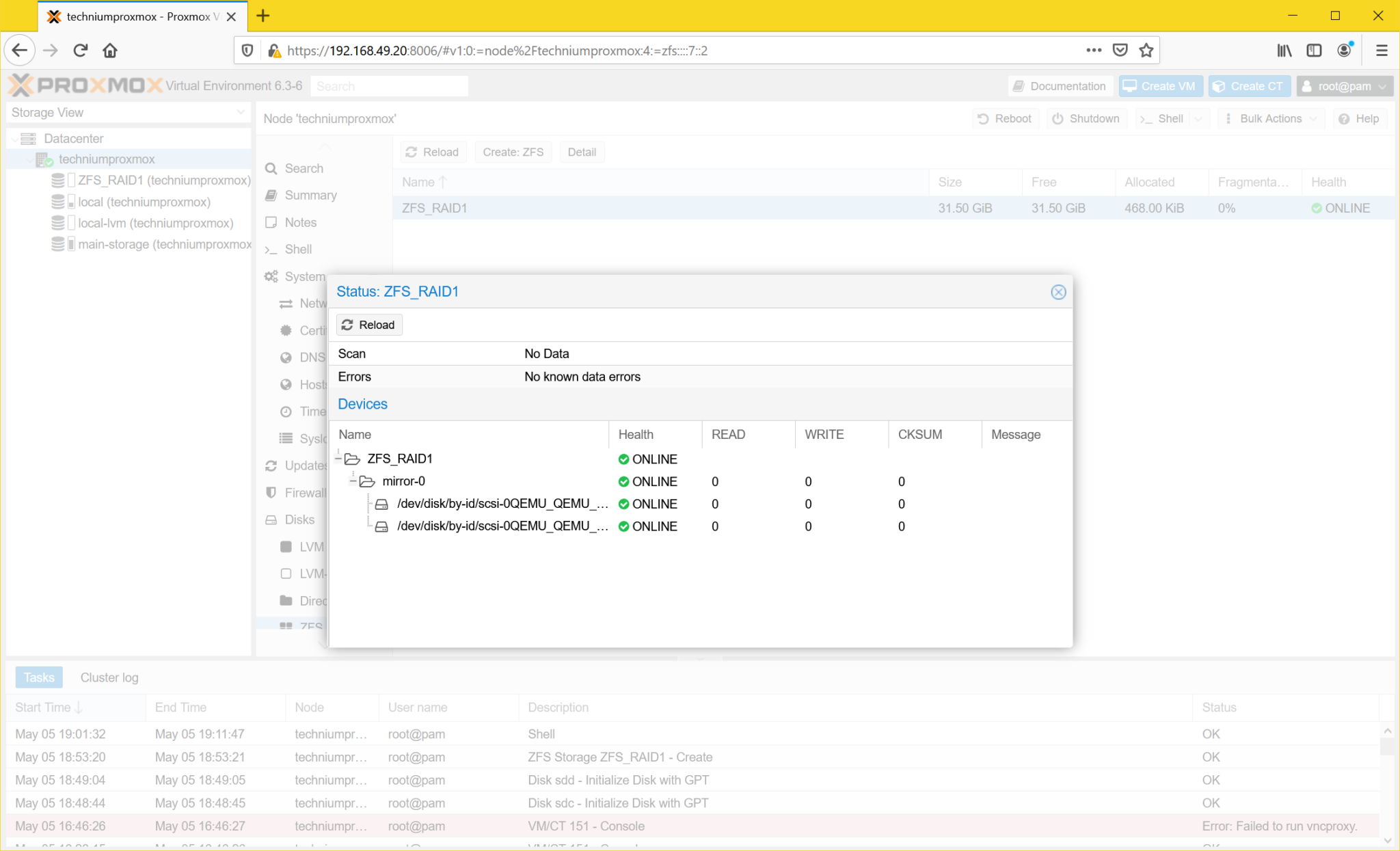Go to Firefox home page icon
1400x851 pixels.
click(110, 51)
